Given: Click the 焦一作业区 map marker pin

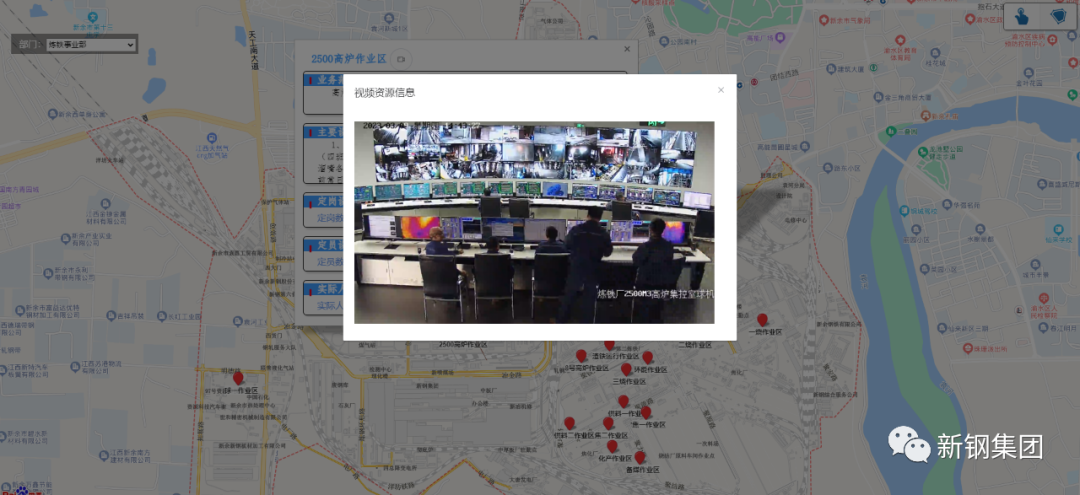Looking at the screenshot, I should [x=646, y=412].
